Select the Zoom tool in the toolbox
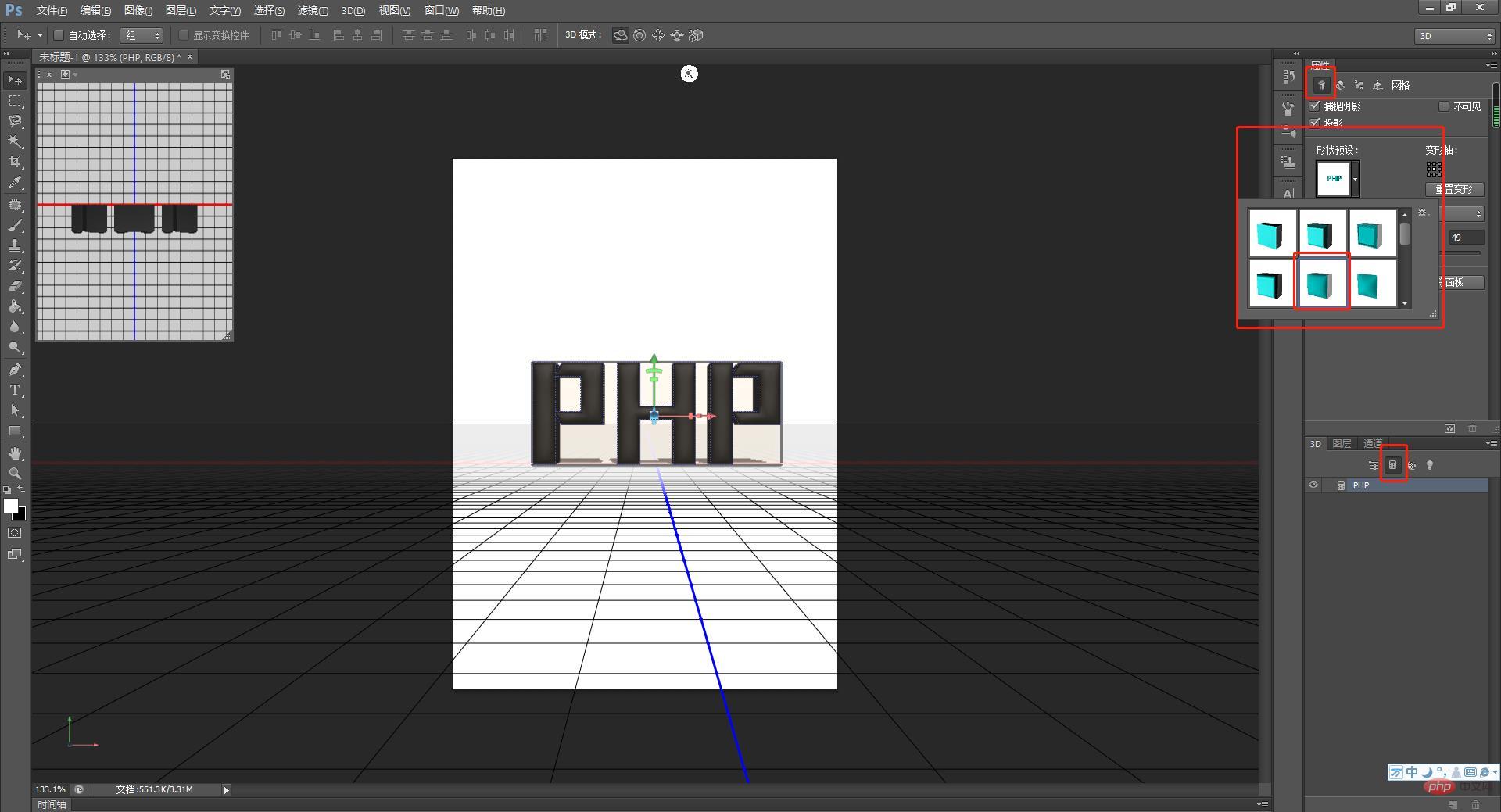The height and width of the screenshot is (812, 1501). (15, 474)
